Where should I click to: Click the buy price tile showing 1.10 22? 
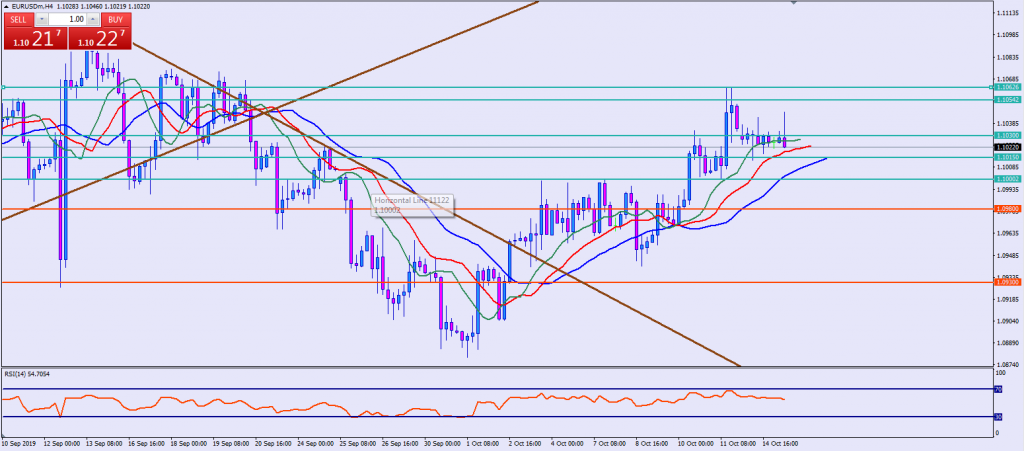98,38
